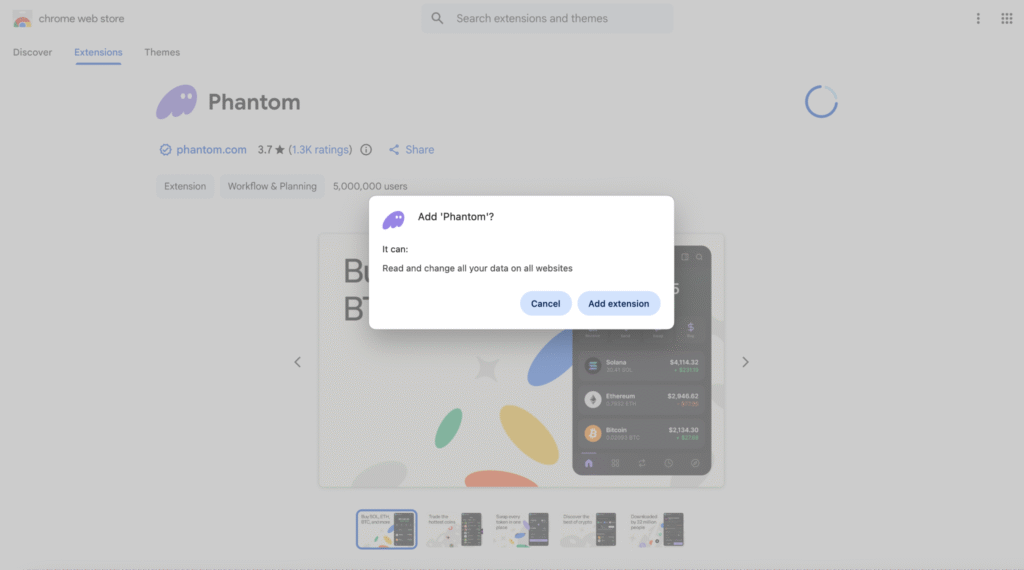Open the phantom.com publisher link

point(212,150)
